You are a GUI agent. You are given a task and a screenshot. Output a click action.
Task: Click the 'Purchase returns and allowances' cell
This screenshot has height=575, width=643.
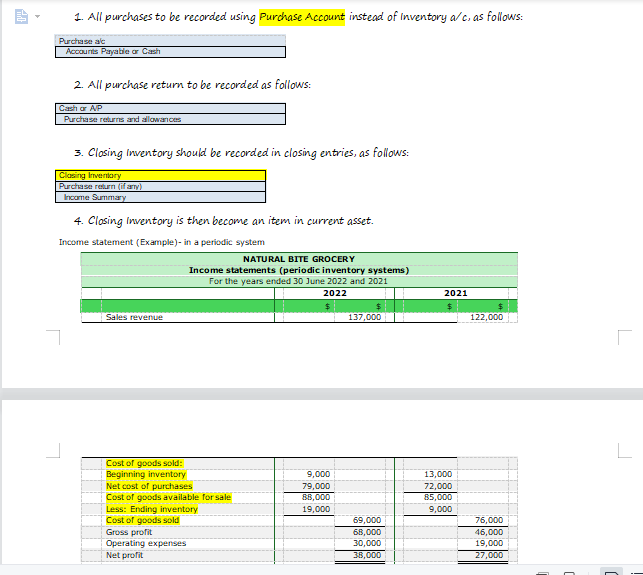pyautogui.click(x=170, y=119)
